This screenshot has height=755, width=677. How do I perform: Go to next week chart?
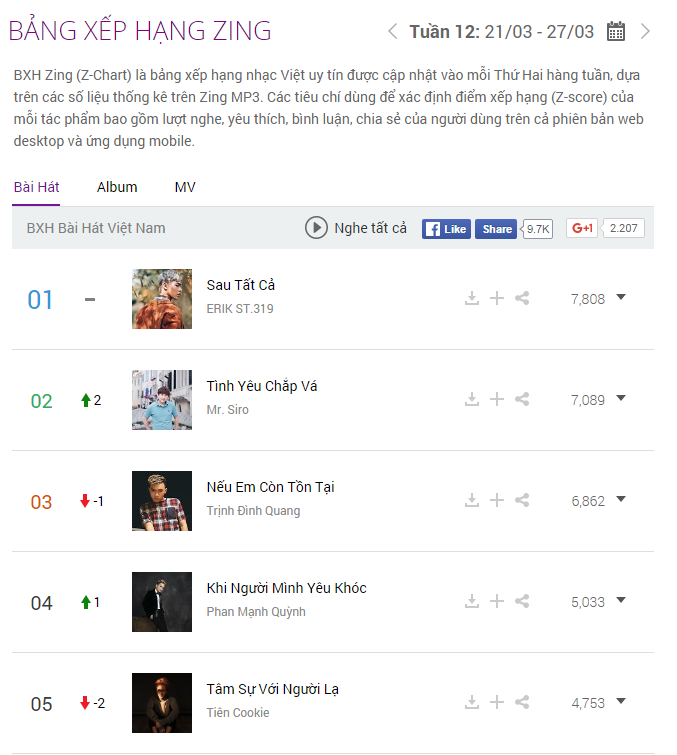point(645,31)
